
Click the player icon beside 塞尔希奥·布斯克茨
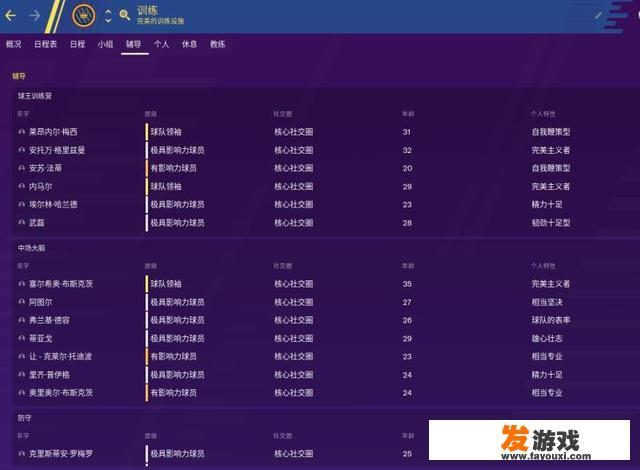22,284
